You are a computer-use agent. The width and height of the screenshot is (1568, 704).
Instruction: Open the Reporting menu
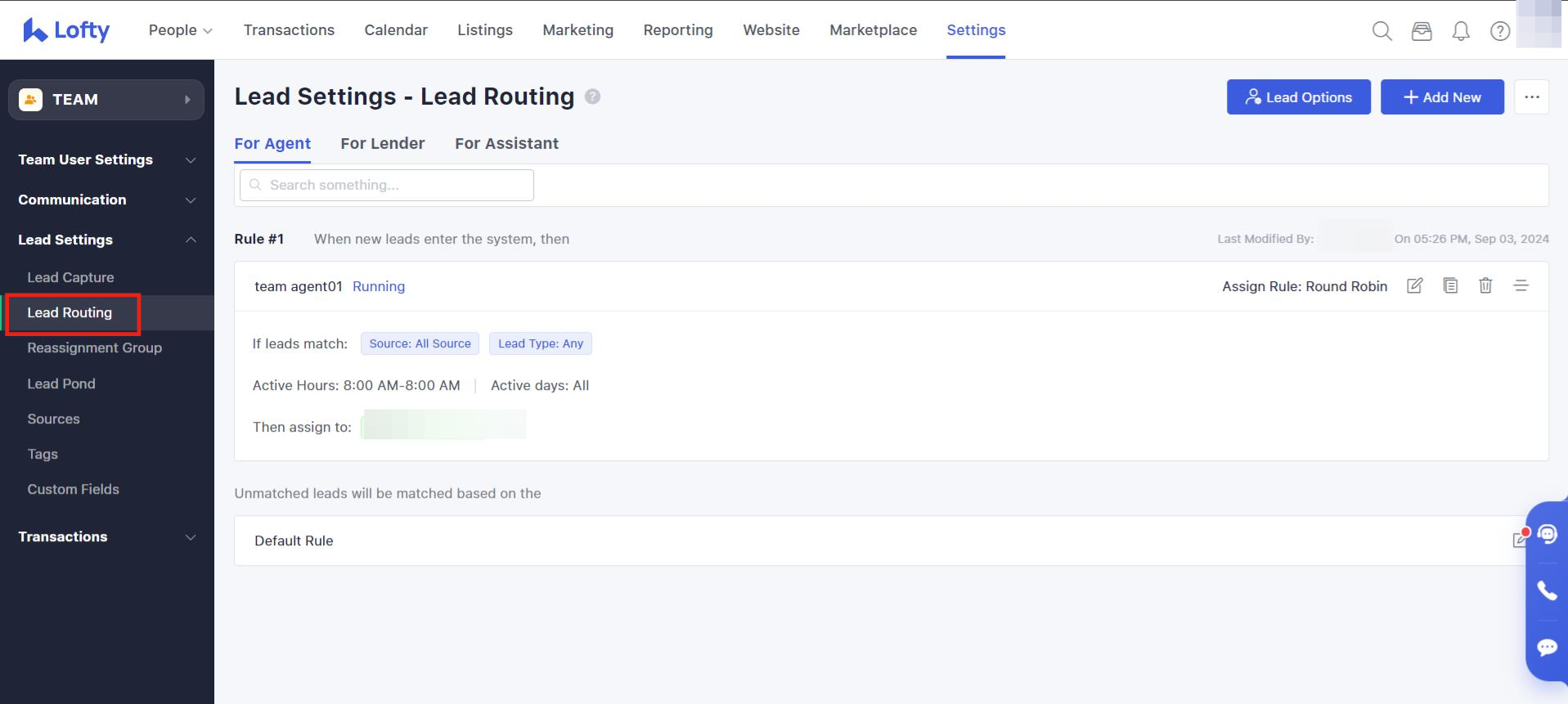point(677,30)
